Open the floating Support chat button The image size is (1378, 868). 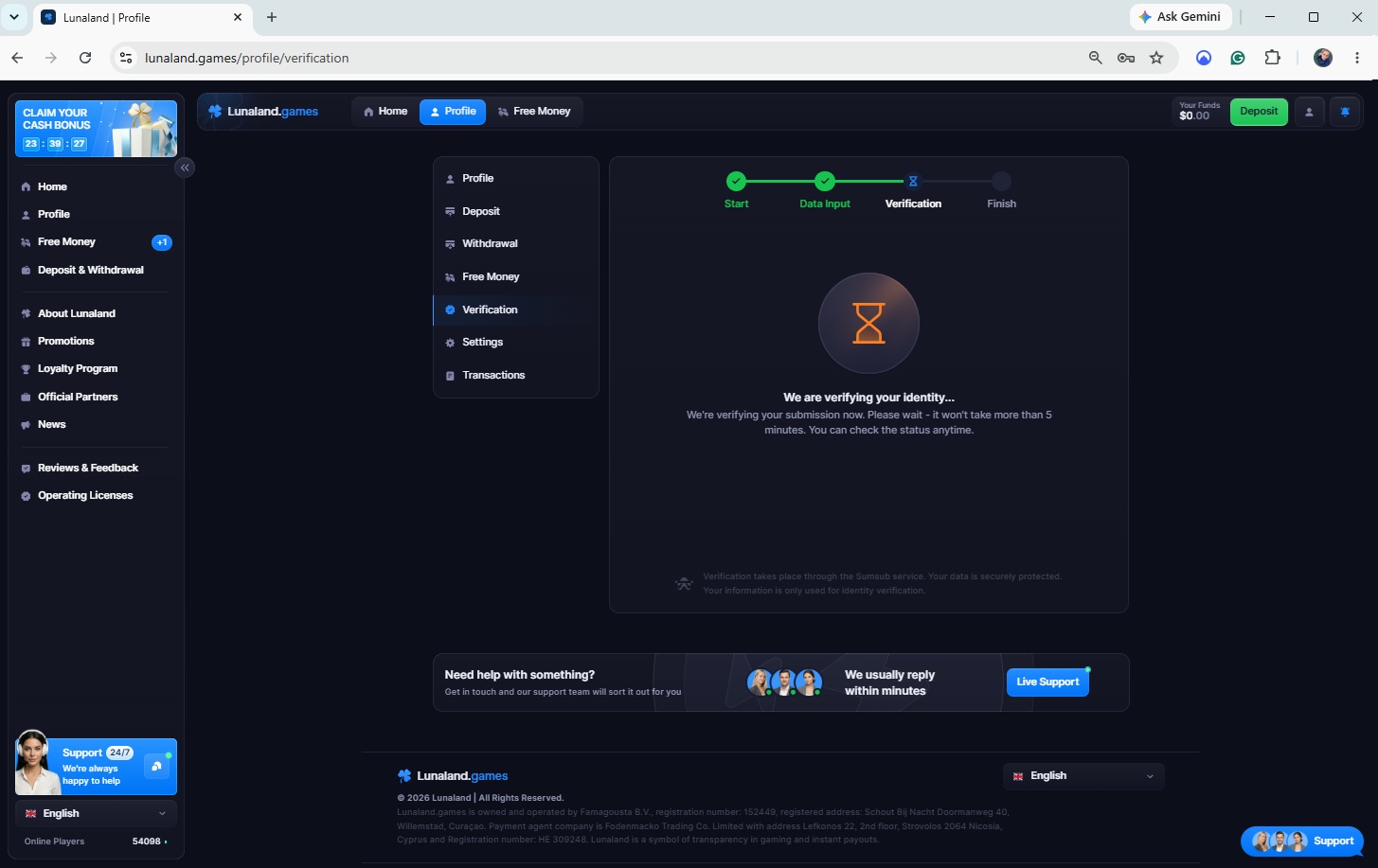1302,841
